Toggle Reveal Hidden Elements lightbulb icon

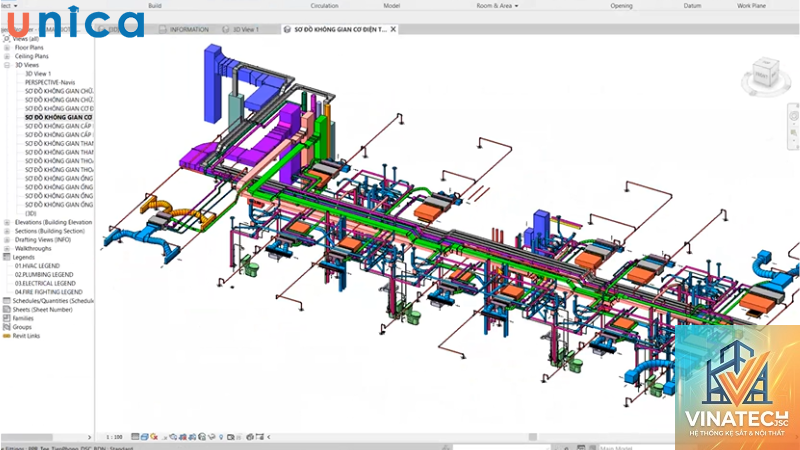coord(221,437)
